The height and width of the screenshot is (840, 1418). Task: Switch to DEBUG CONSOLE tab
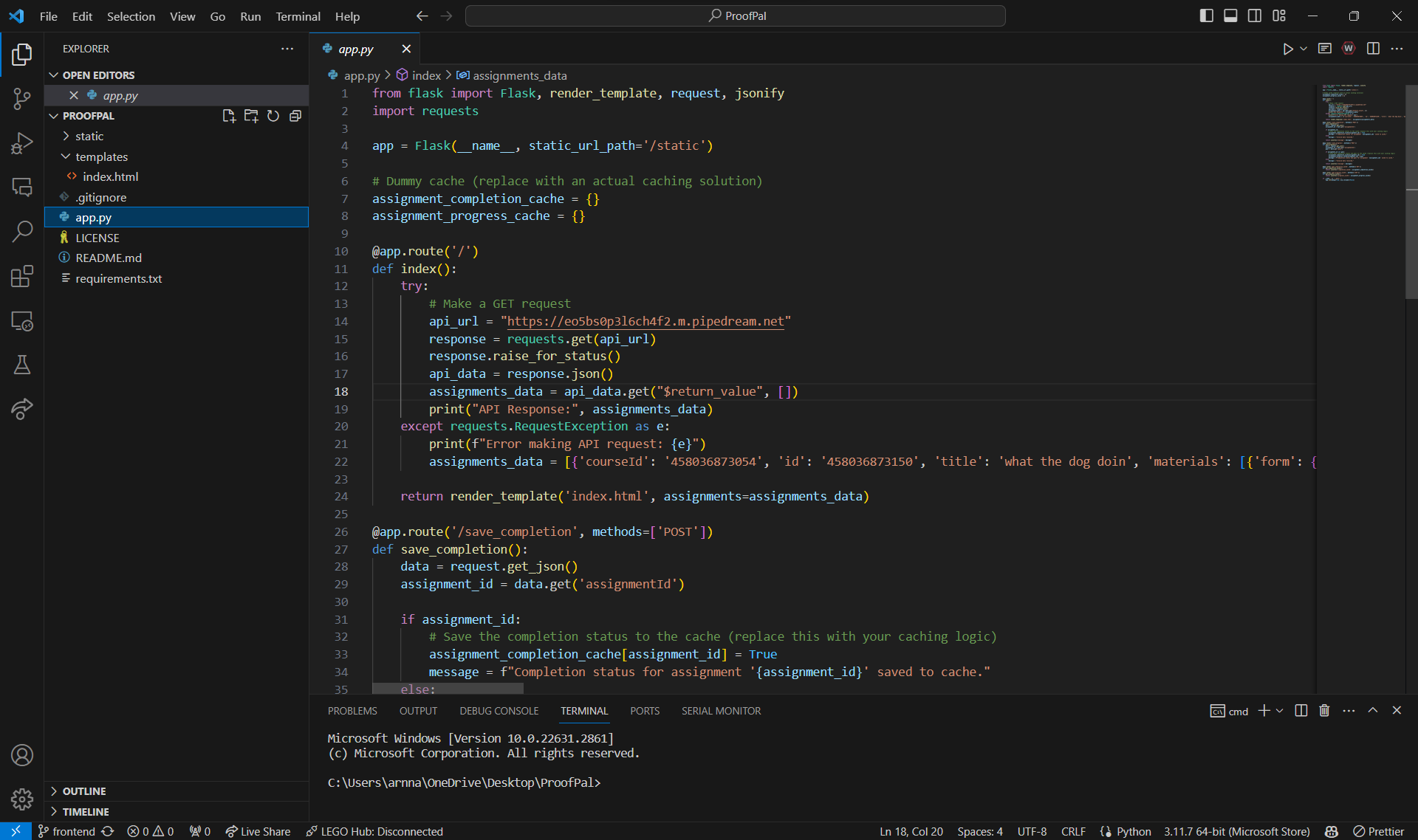point(499,711)
